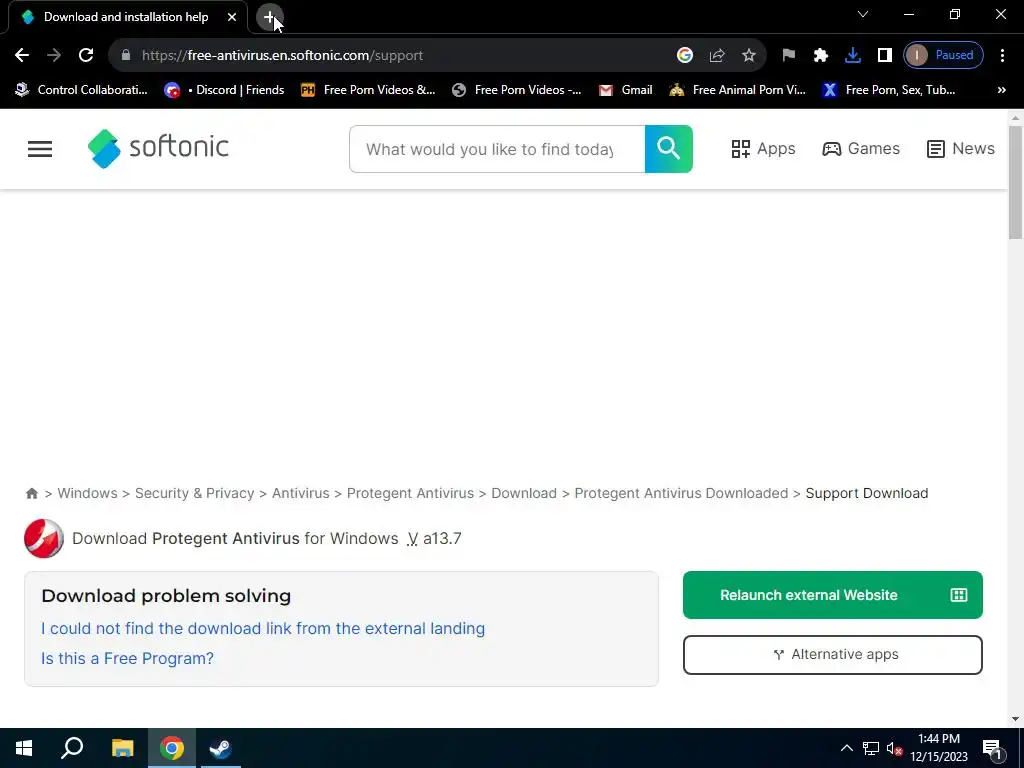Open 'Is this a Free Program?' link

(127, 658)
